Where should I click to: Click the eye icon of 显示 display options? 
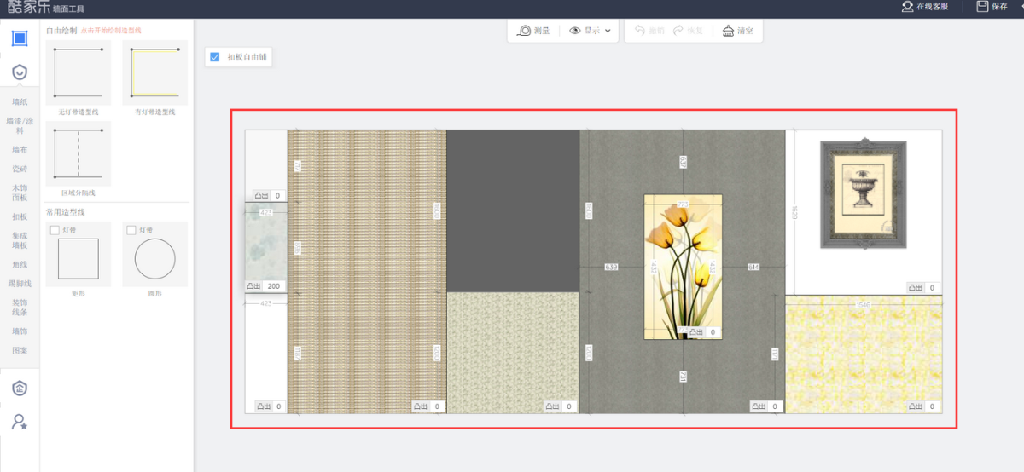(575, 31)
